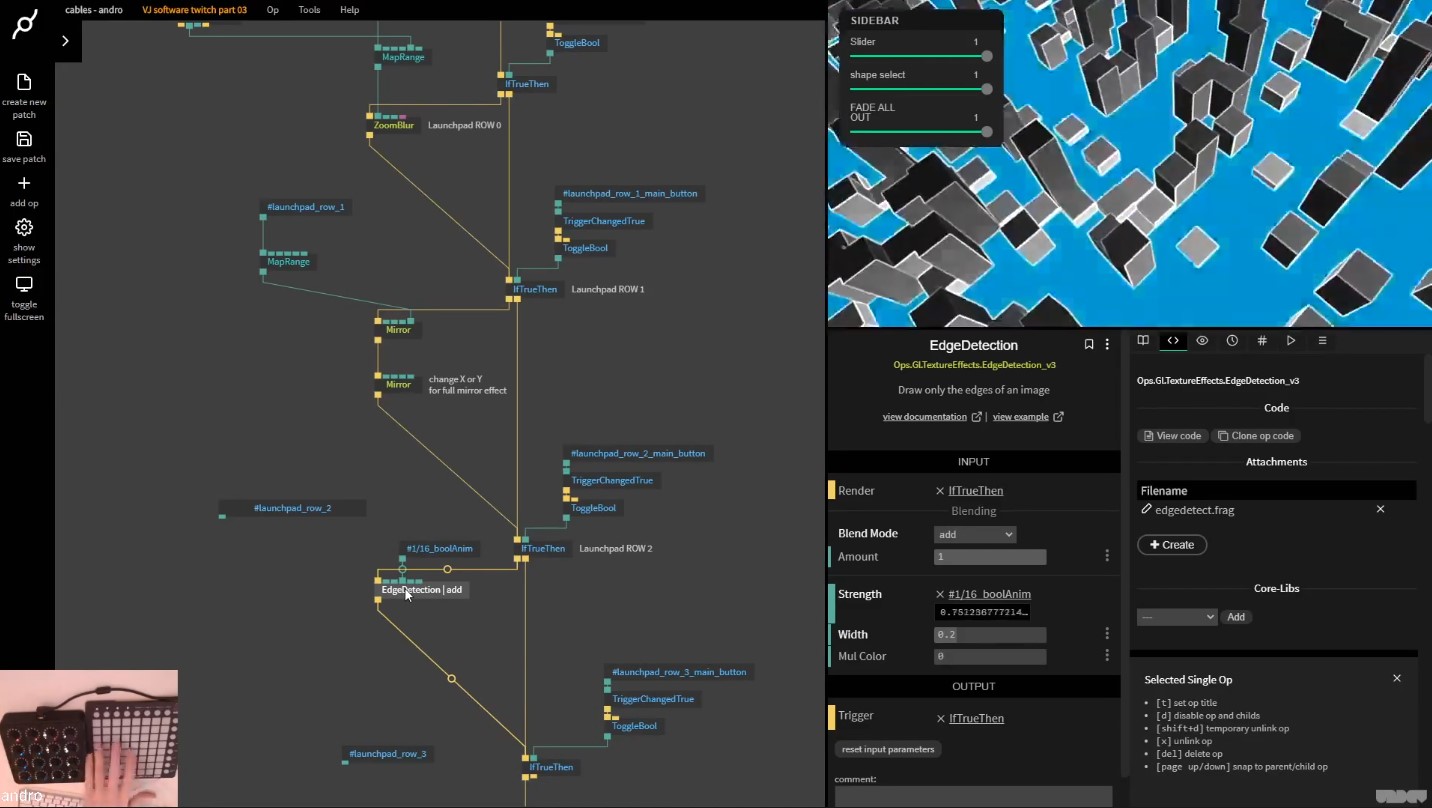1432x808 pixels.
Task: Open the EdgeDetection three-dot options menu
Action: [x=1108, y=344]
